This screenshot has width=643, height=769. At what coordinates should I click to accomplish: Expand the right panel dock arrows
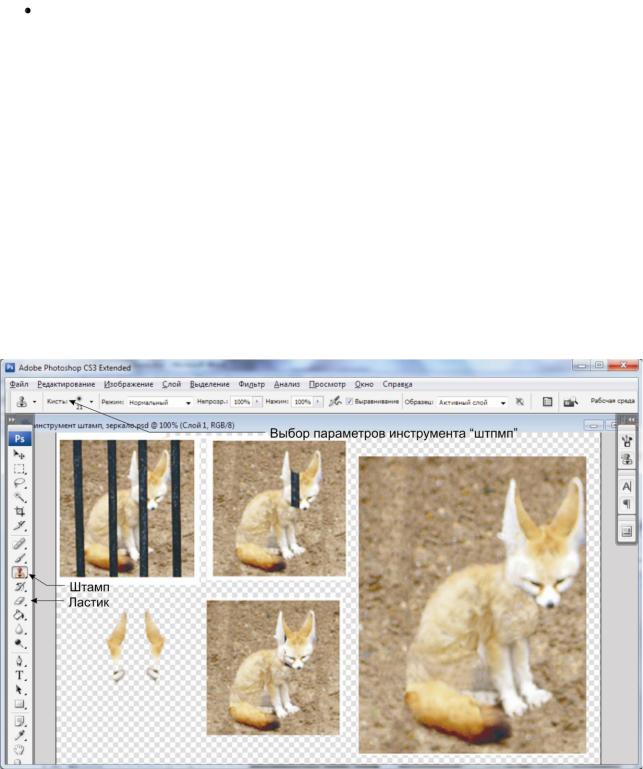point(632,420)
